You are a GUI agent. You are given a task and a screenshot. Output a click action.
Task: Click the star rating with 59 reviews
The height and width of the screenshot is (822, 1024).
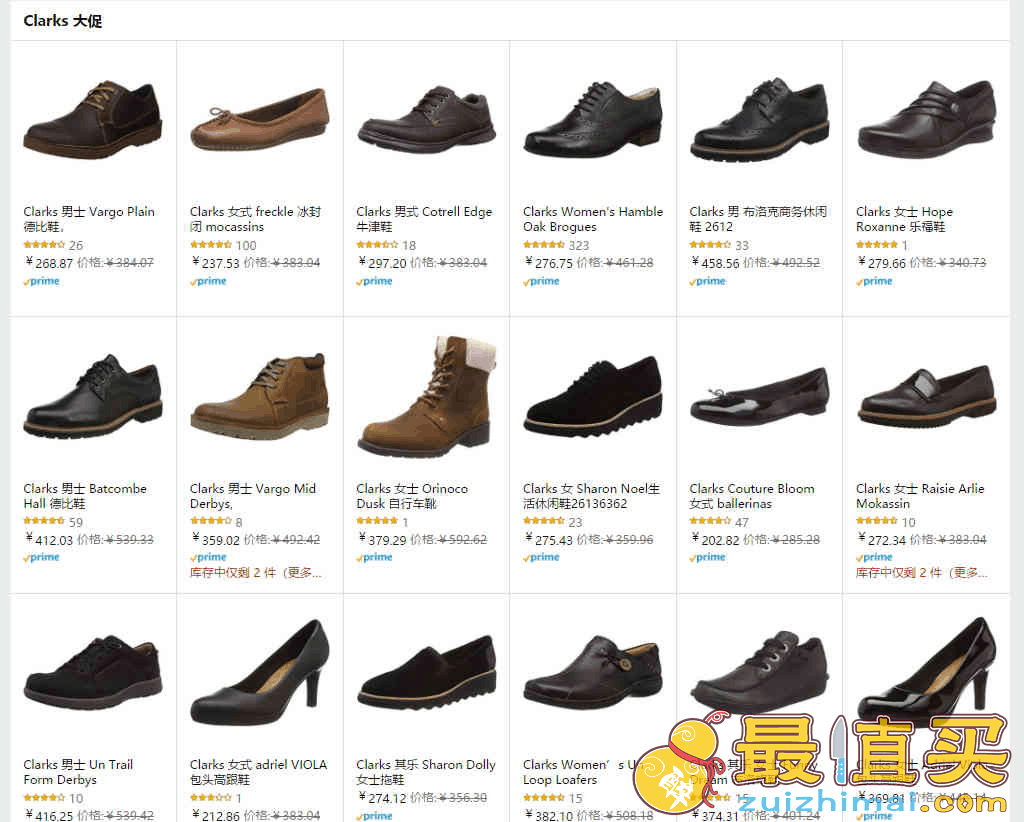tap(44, 522)
